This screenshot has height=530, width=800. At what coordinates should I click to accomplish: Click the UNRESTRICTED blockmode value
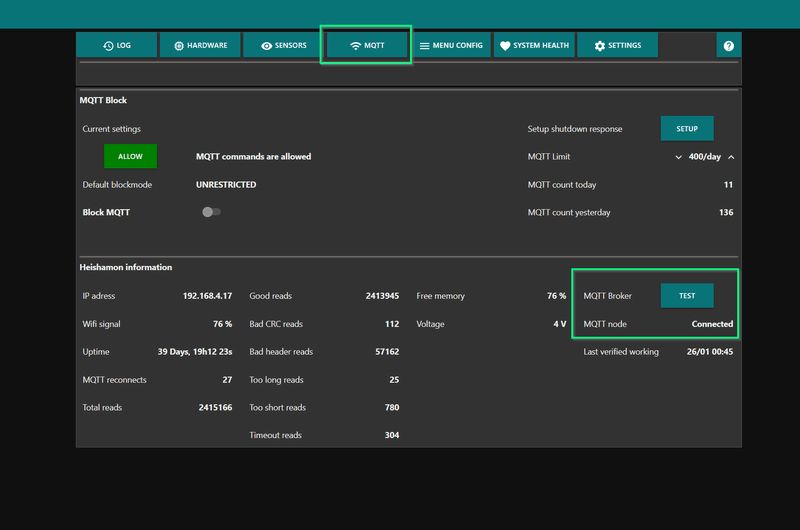(226, 185)
